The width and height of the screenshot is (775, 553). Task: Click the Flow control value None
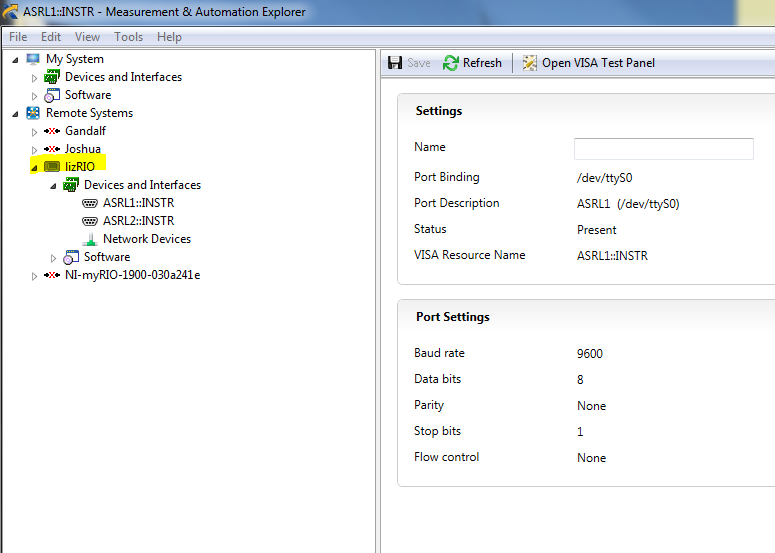[x=591, y=458]
